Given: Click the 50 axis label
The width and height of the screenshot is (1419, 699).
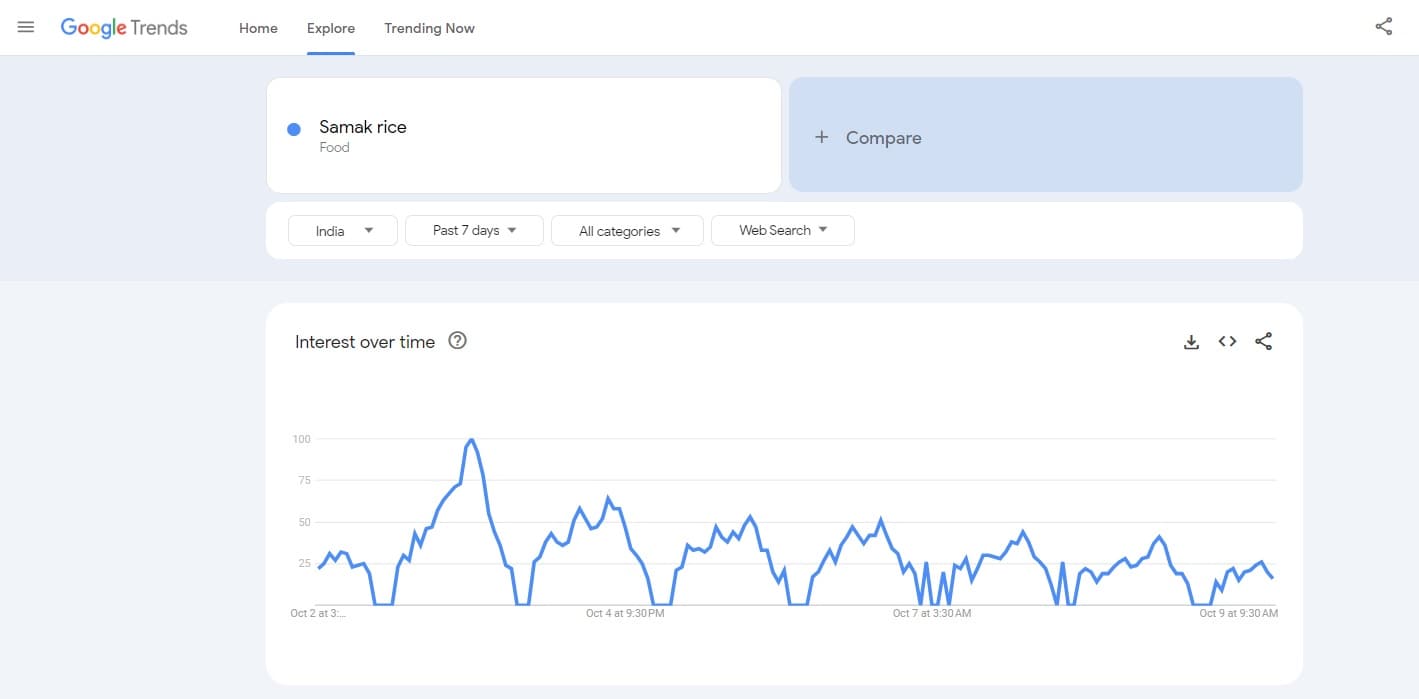Looking at the screenshot, I should tap(304, 523).
